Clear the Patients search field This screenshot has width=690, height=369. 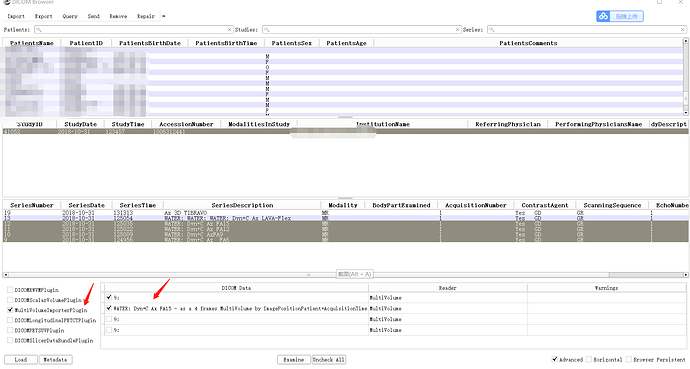click(x=229, y=30)
